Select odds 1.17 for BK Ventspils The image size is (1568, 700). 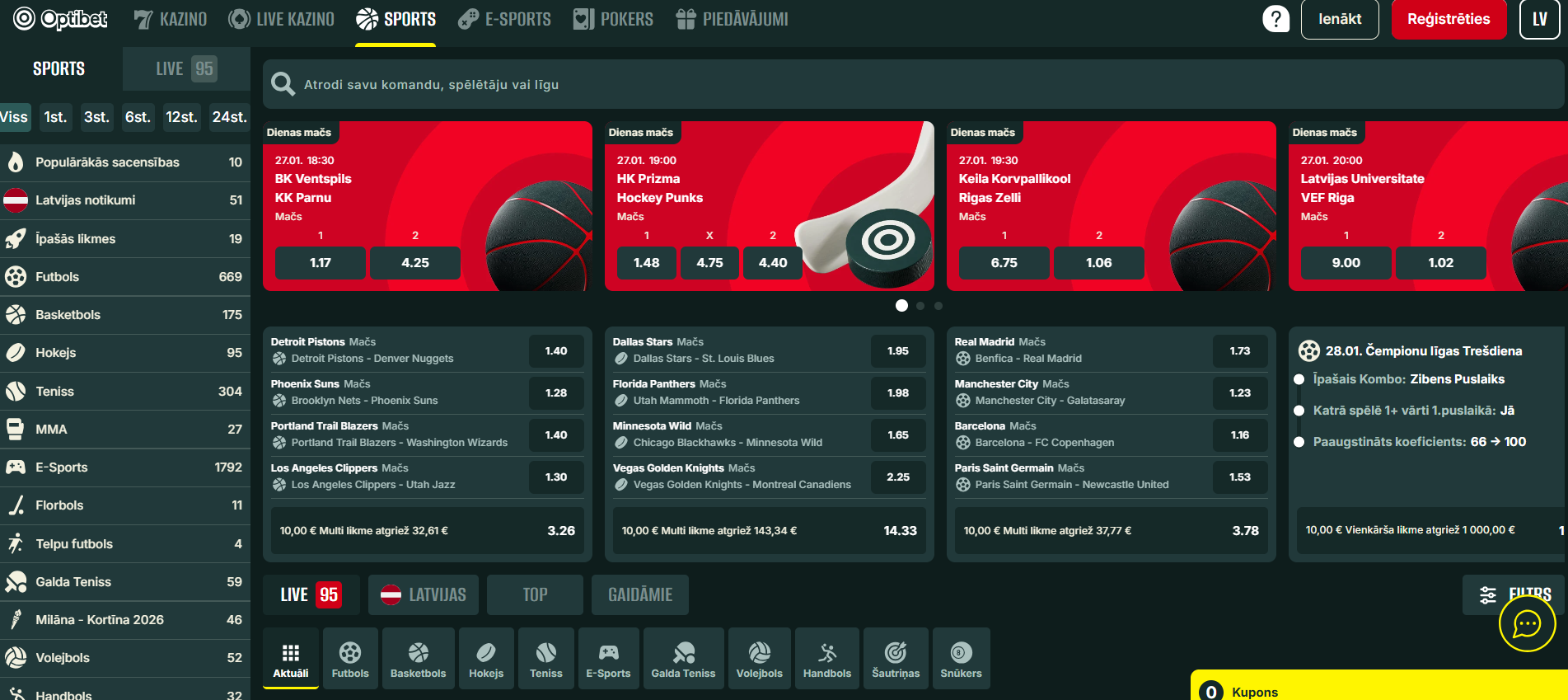(x=321, y=263)
